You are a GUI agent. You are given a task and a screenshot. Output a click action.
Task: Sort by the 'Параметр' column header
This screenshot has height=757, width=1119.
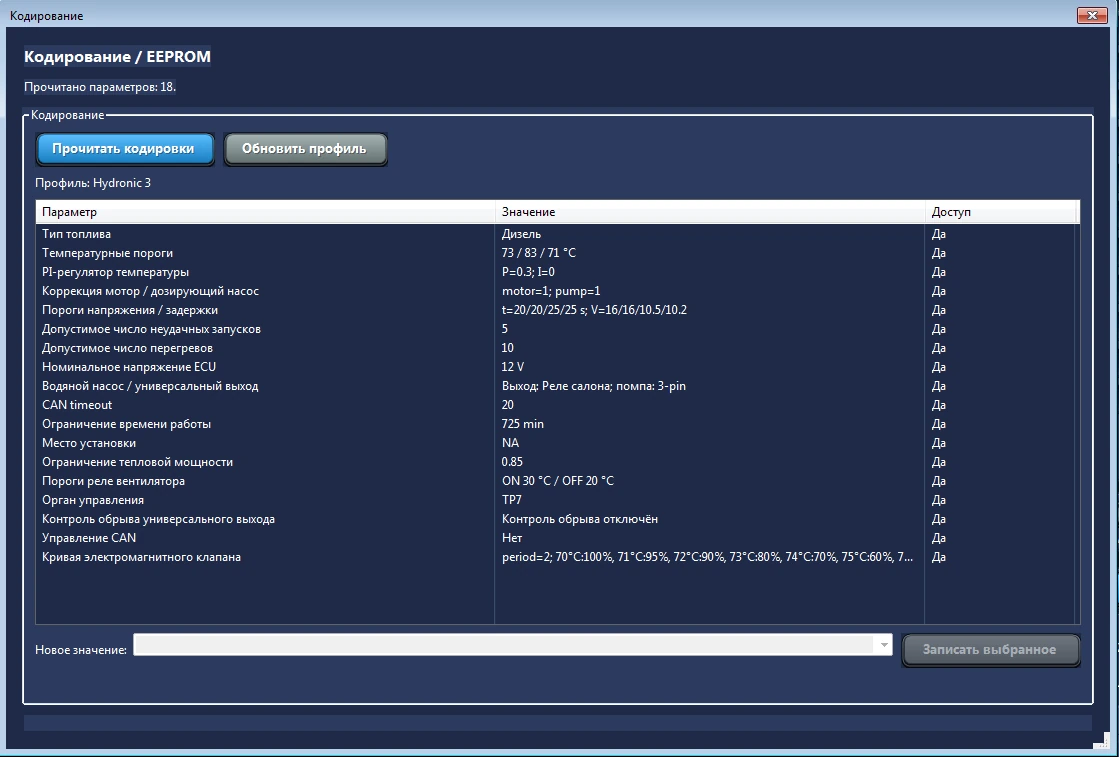[265, 212]
